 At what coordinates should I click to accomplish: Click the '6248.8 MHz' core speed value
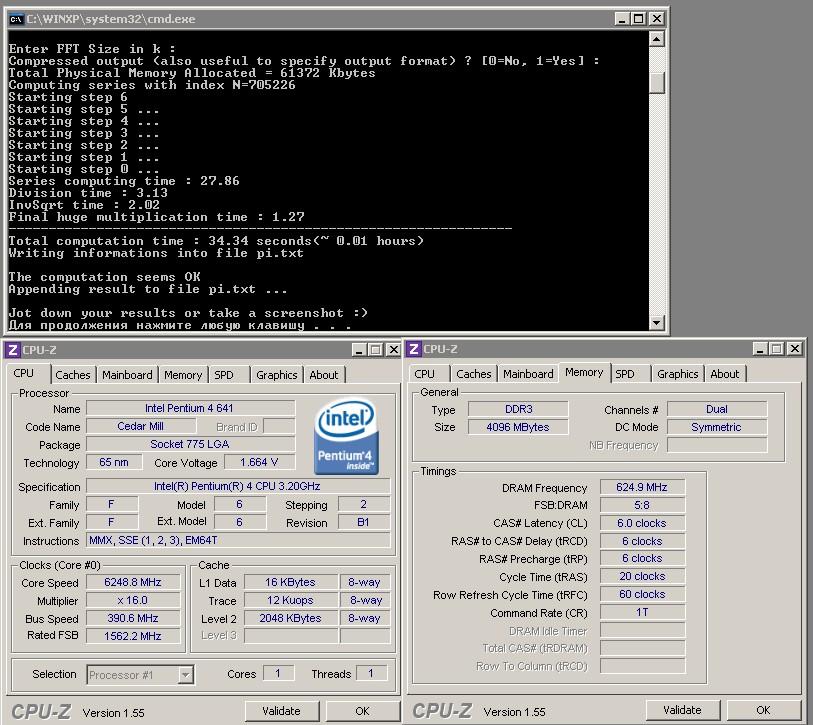[133, 582]
